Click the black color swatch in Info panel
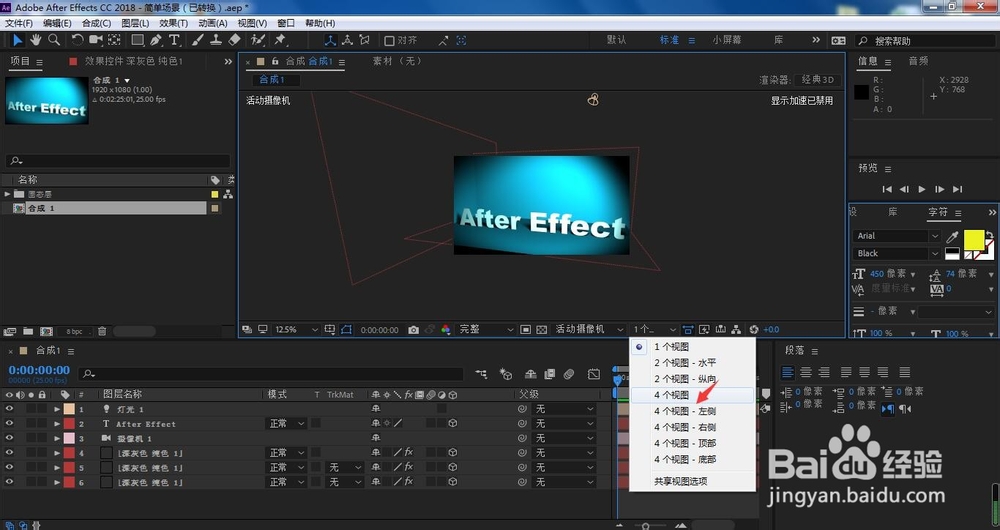 (861, 92)
